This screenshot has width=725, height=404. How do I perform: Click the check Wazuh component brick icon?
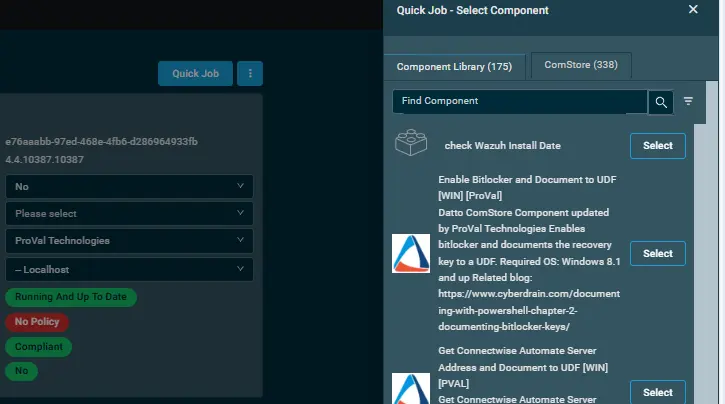click(x=410, y=144)
